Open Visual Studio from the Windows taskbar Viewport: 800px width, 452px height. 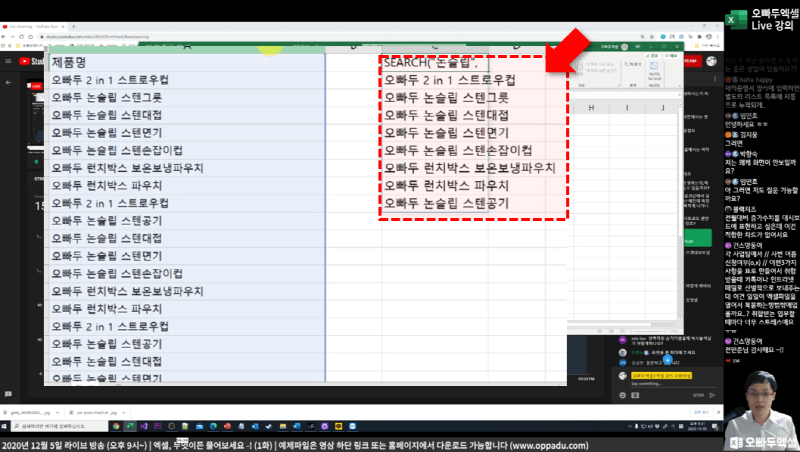point(144,426)
